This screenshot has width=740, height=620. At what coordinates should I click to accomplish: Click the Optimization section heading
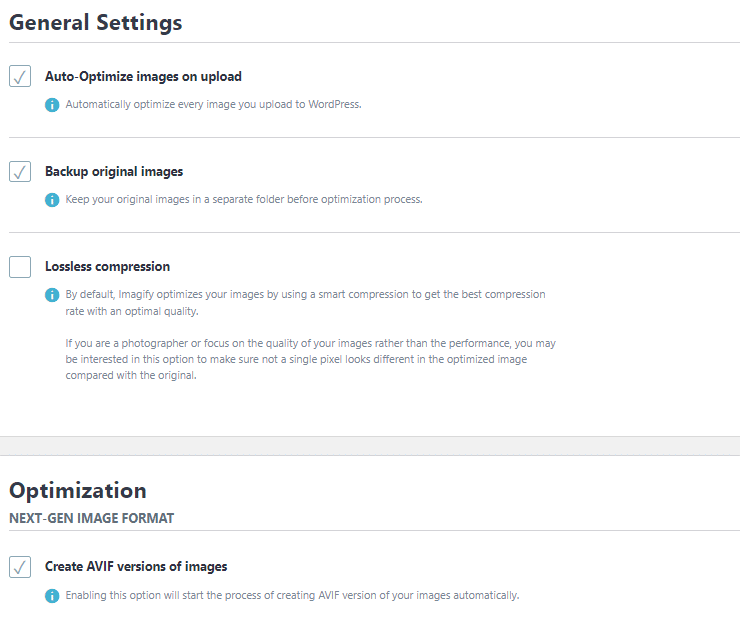pyautogui.click(x=78, y=490)
